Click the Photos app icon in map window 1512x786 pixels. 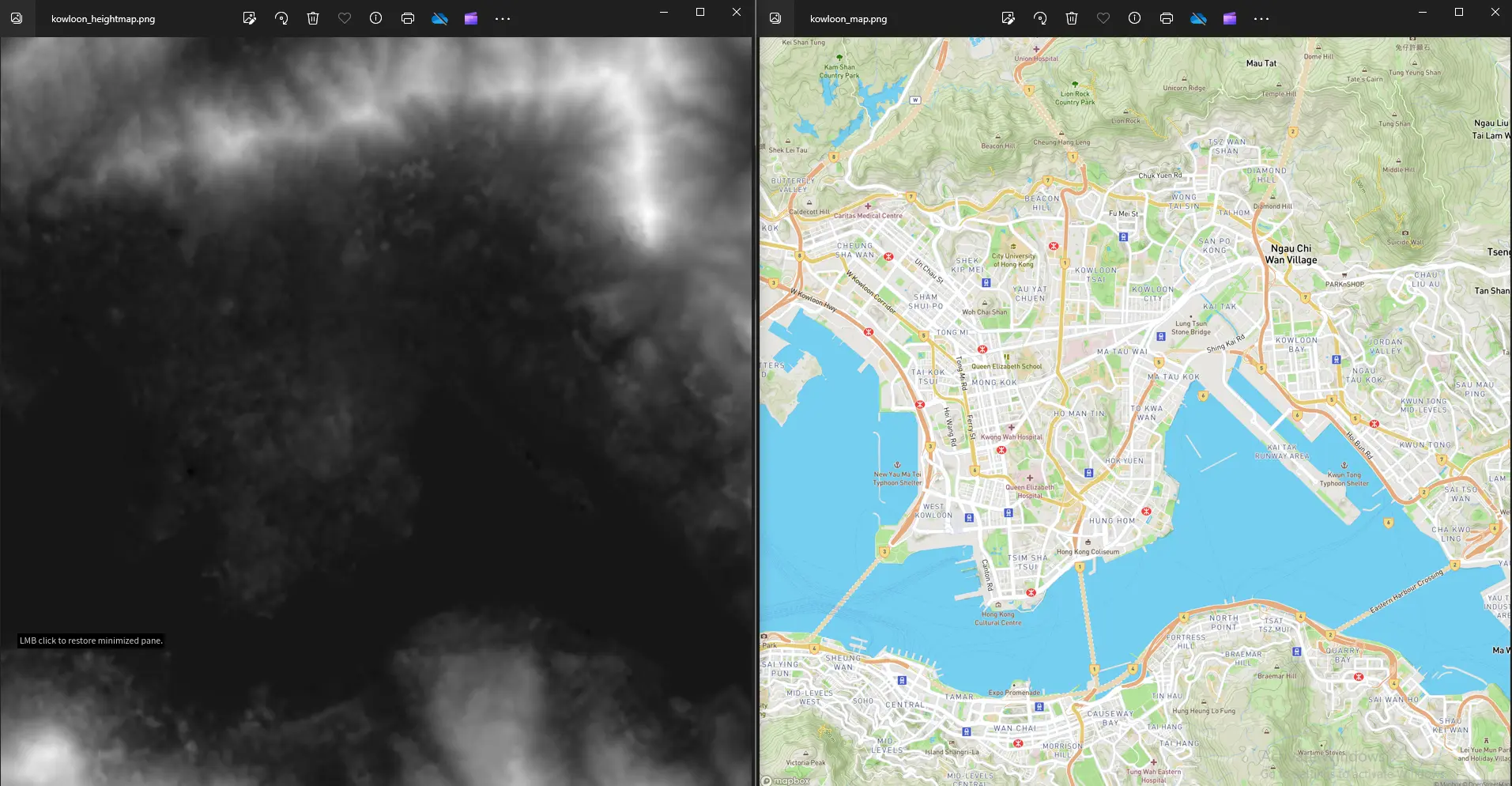775,18
